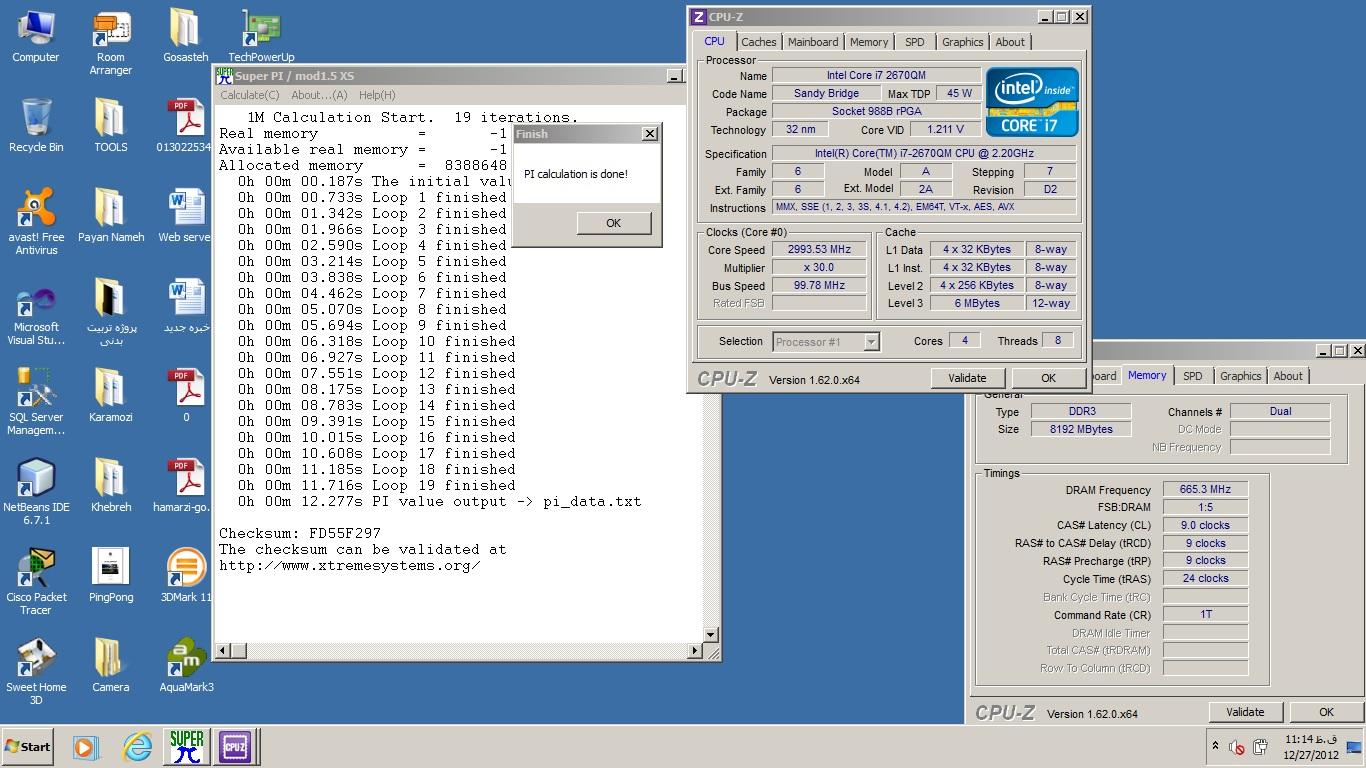Open the Camera folder

[x=110, y=666]
